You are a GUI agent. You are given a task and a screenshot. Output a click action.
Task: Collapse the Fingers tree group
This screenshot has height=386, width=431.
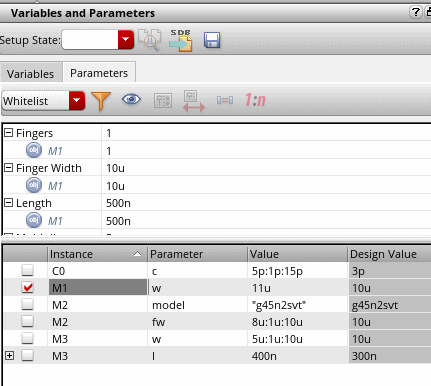pos(8,133)
